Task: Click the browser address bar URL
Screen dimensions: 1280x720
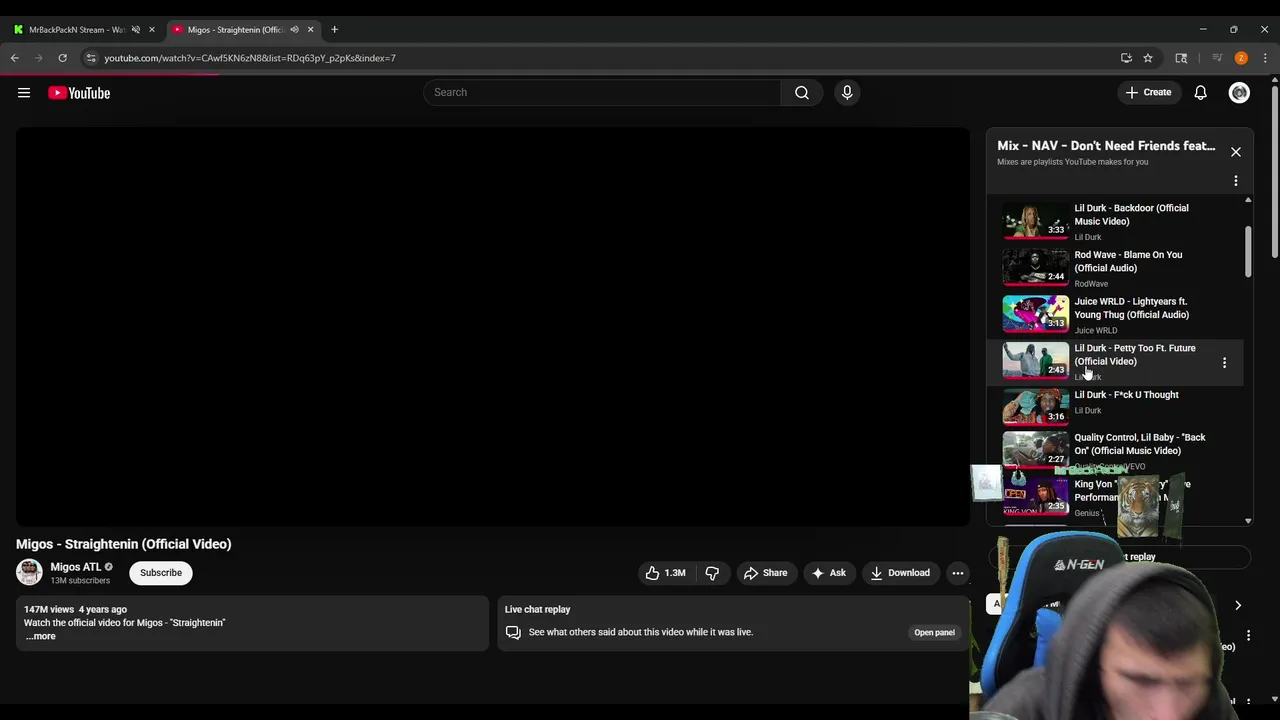Action: click(x=250, y=58)
